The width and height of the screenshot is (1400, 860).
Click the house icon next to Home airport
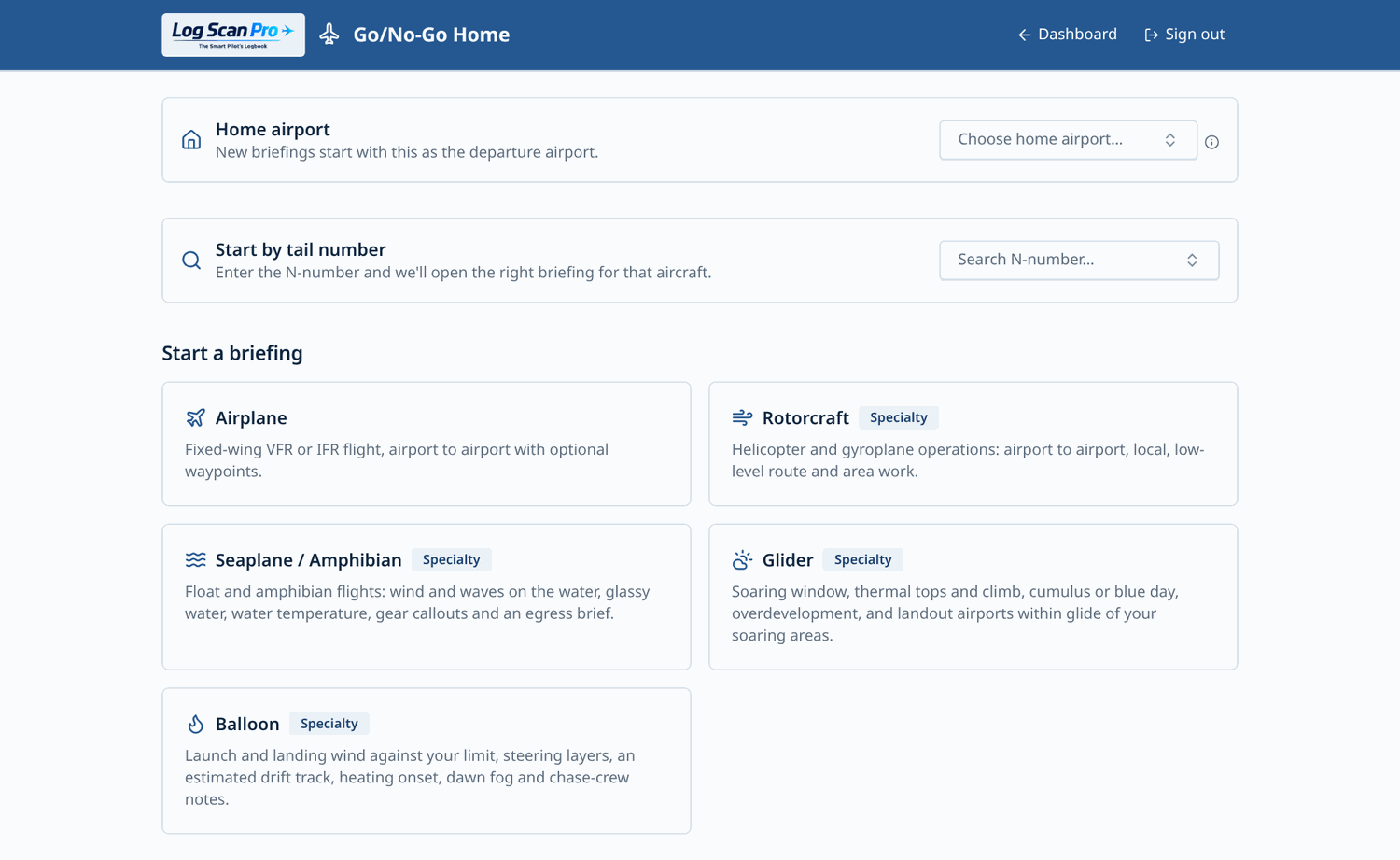(191, 140)
